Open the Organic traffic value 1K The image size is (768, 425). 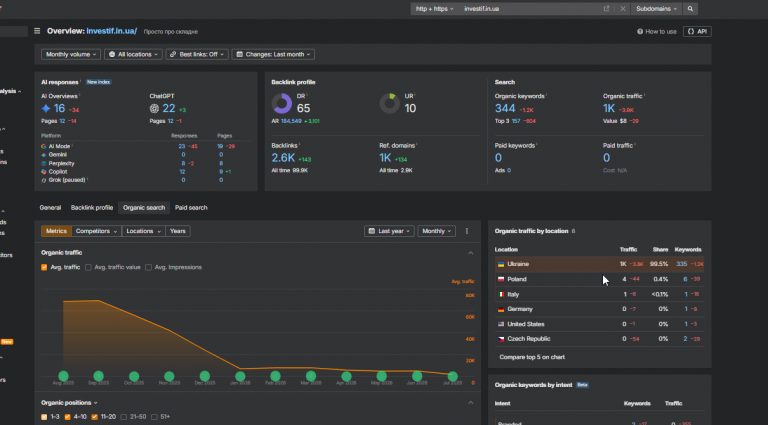[x=609, y=109]
